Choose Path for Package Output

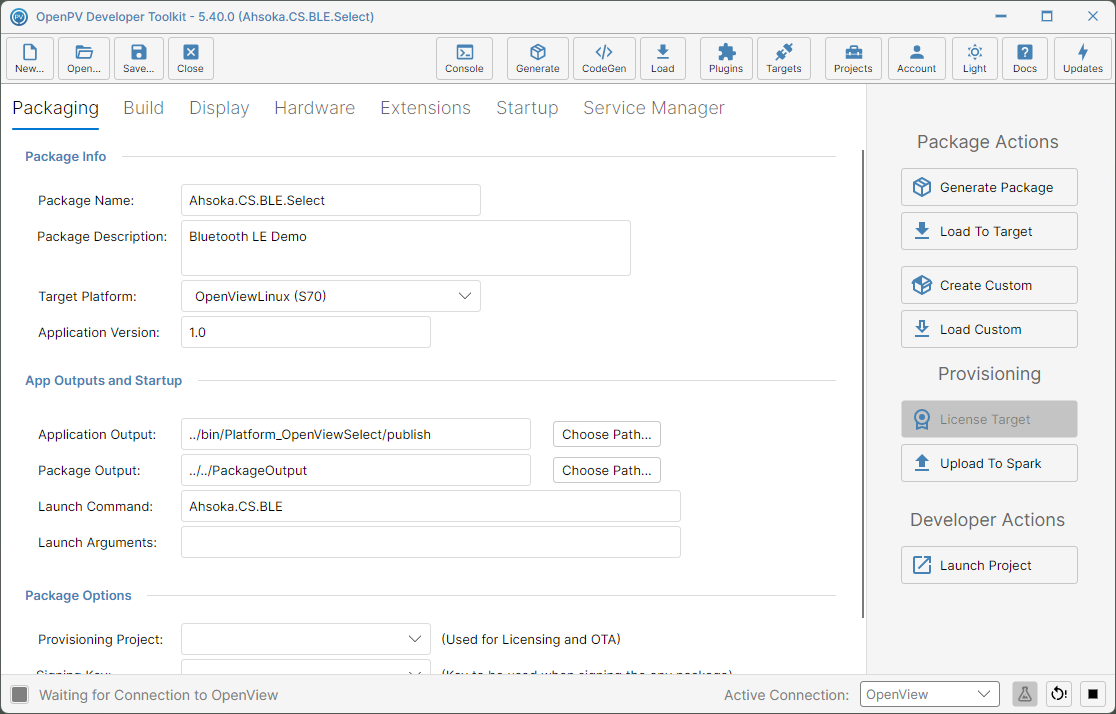[x=607, y=471]
